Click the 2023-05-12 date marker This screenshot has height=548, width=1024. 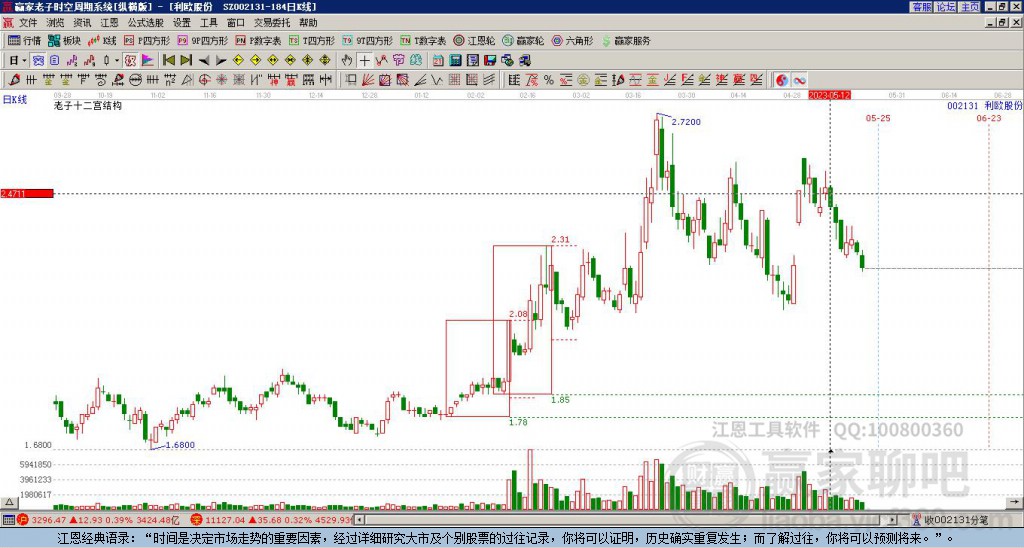(x=829, y=95)
